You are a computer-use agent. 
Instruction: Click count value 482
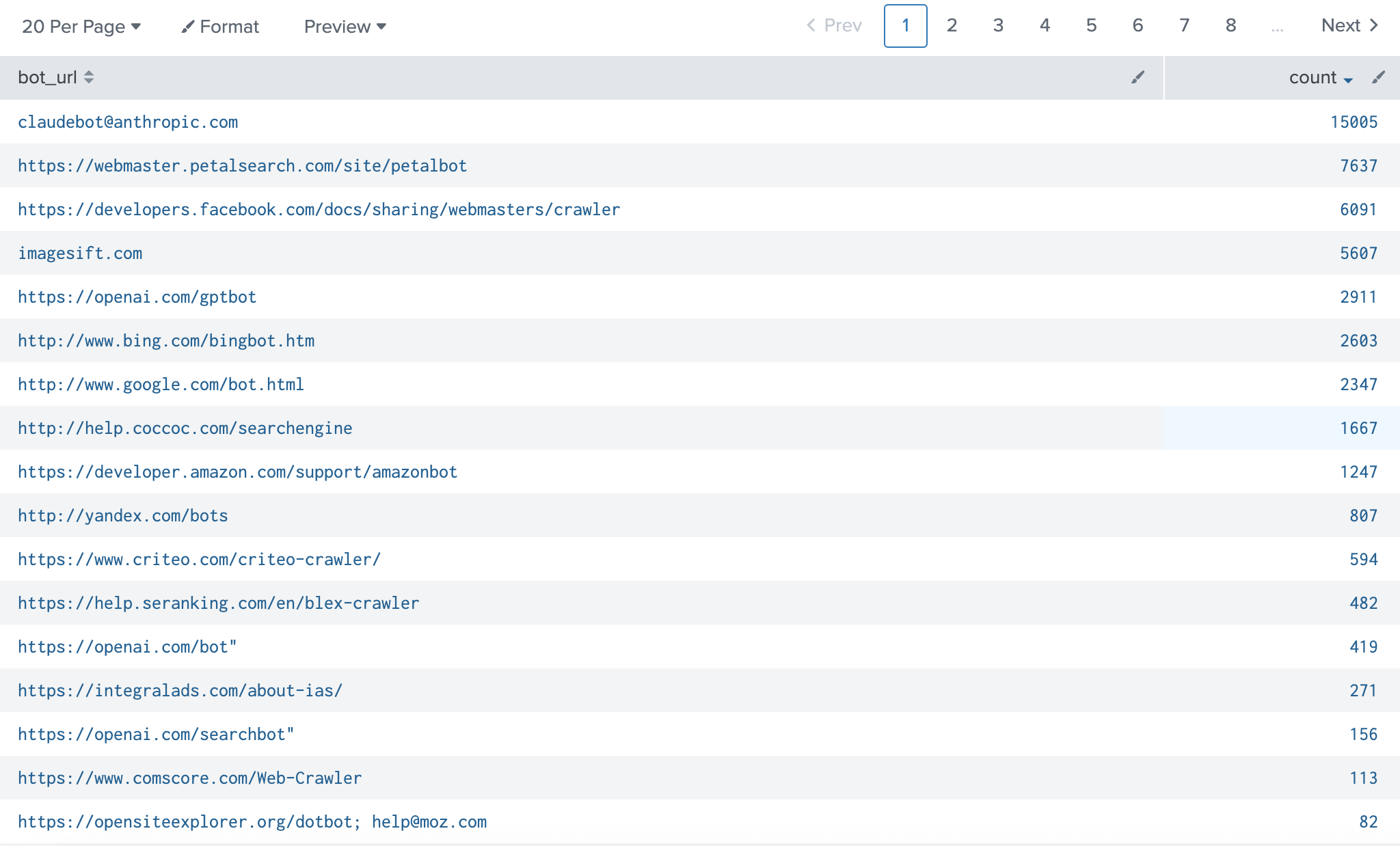click(1363, 603)
